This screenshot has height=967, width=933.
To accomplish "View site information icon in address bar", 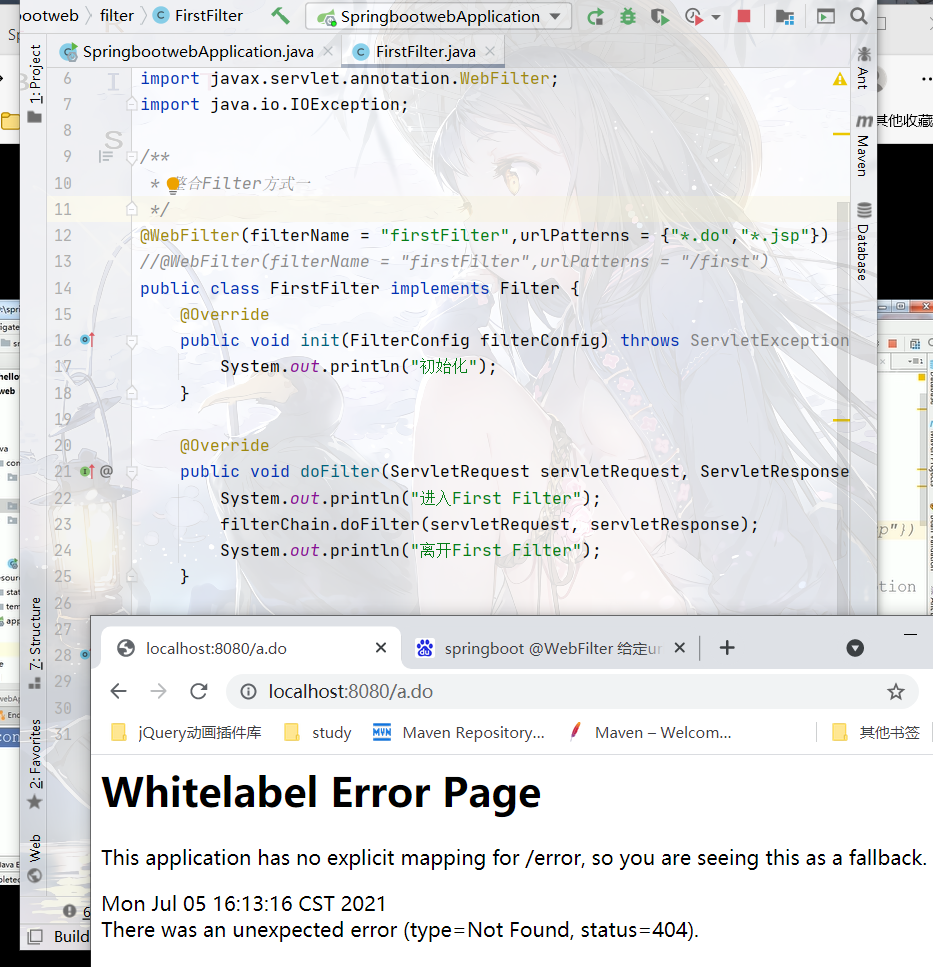I will pyautogui.click(x=249, y=692).
